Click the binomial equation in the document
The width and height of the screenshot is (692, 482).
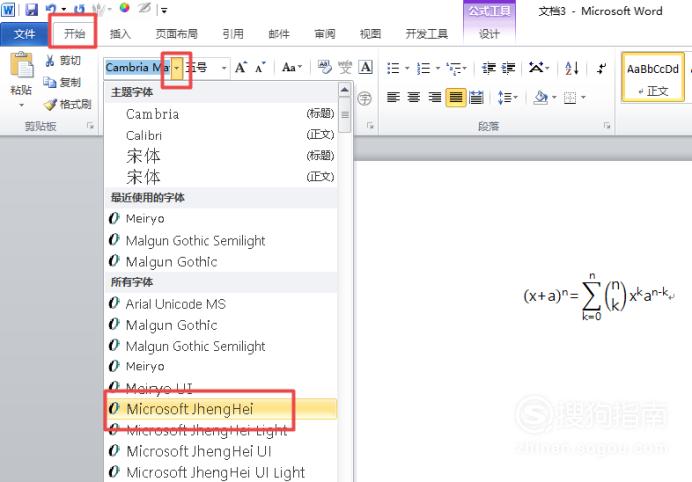tap(598, 296)
